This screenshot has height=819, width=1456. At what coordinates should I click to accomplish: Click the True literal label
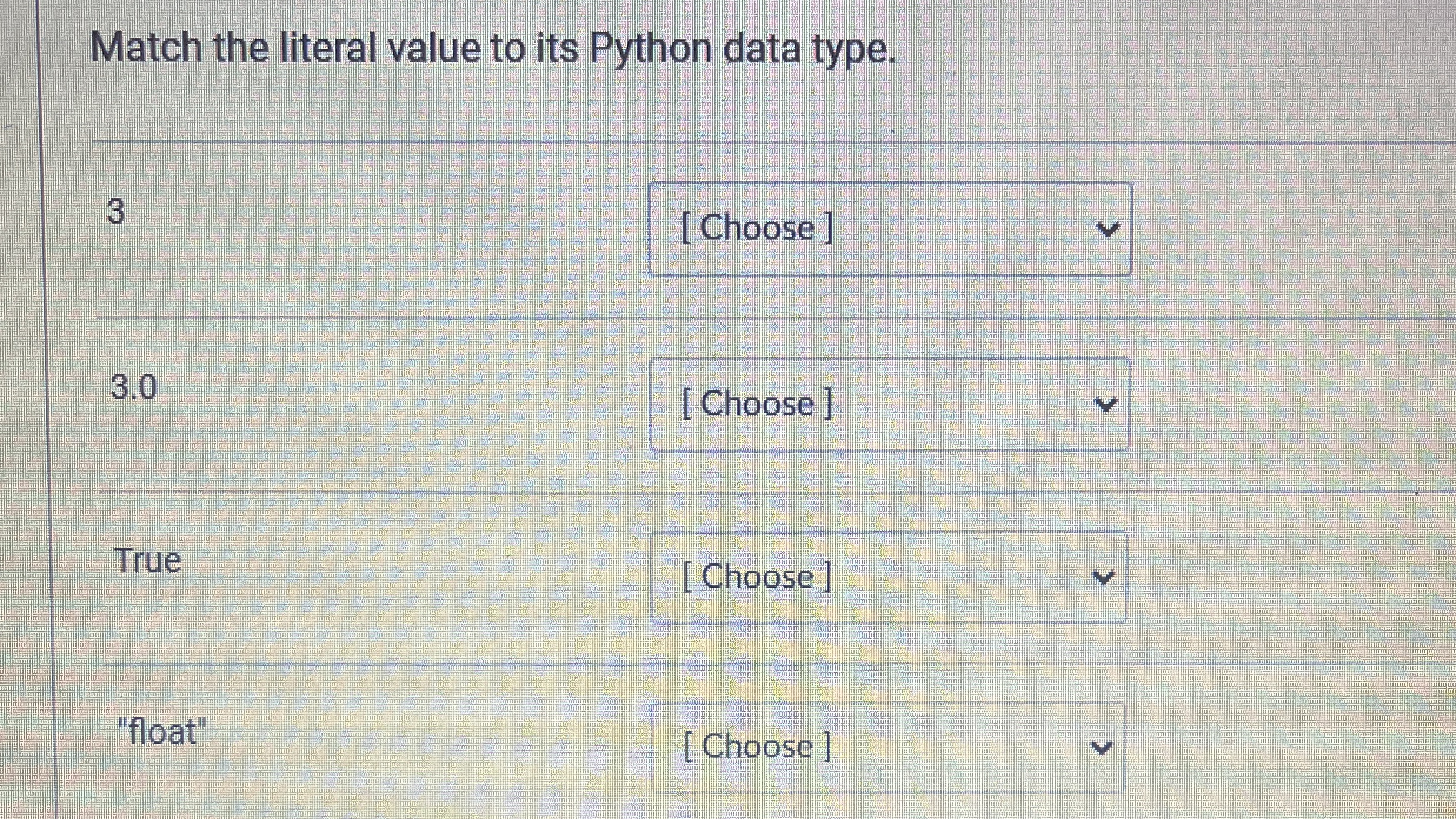(x=148, y=560)
